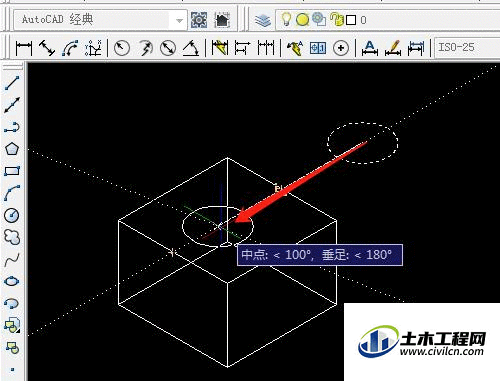This screenshot has height=381, width=500.
Task: Click the layer 0 color swatch
Action: click(x=351, y=20)
